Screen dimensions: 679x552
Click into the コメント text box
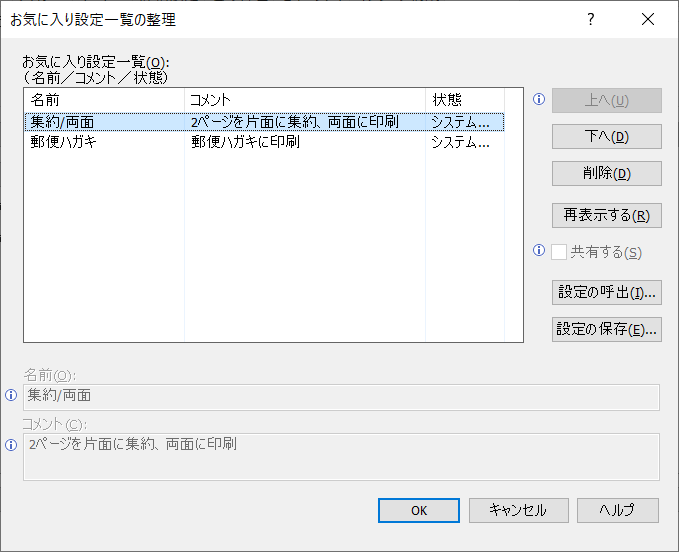tap(340, 456)
